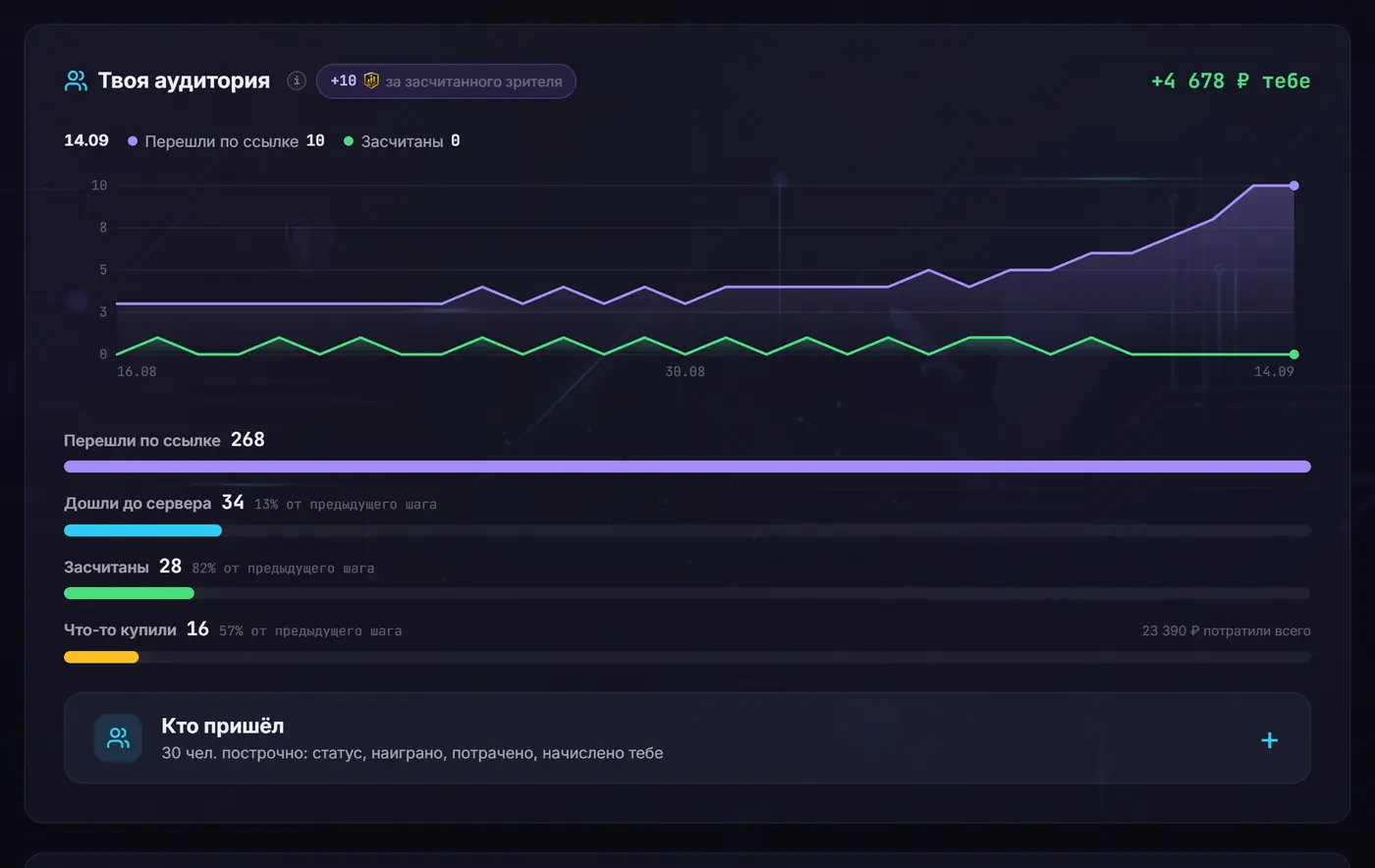1375x868 pixels.
Task: Click the people icon in Кто пришёл card
Action: point(118,737)
